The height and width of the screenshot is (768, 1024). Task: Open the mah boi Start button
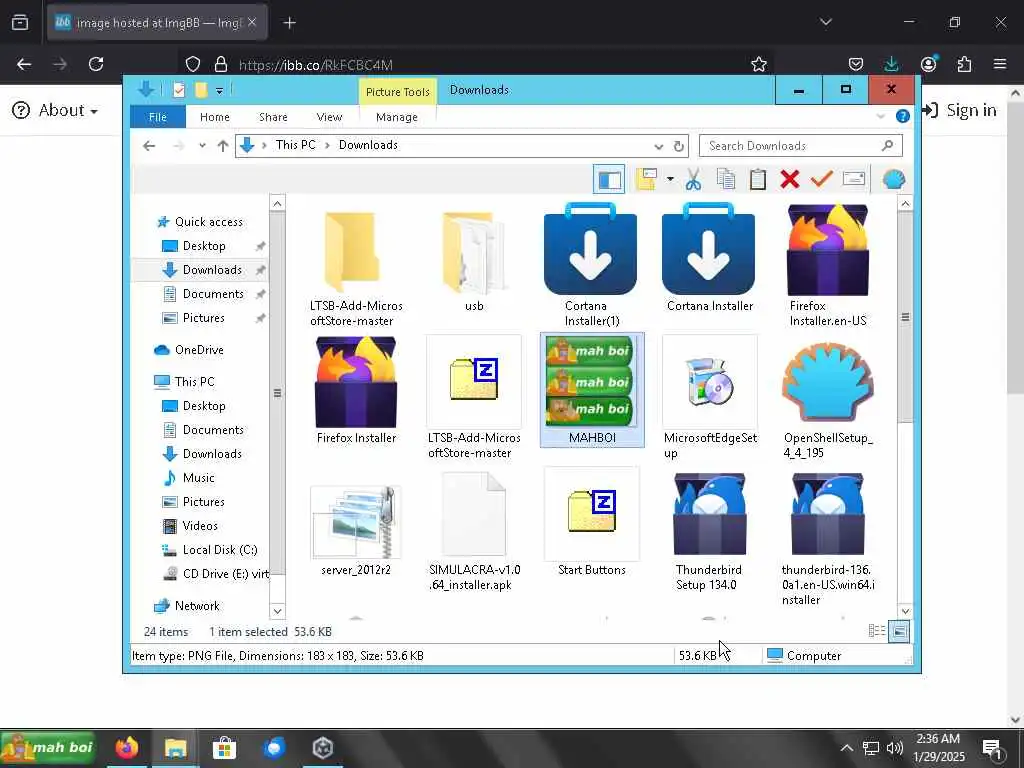48,748
